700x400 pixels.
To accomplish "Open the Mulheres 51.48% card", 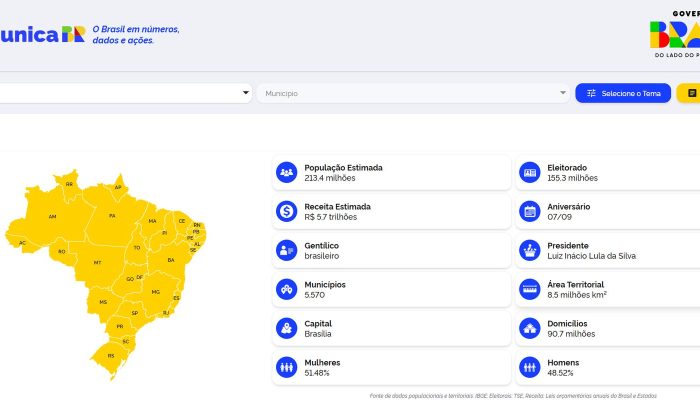I will [391, 367].
